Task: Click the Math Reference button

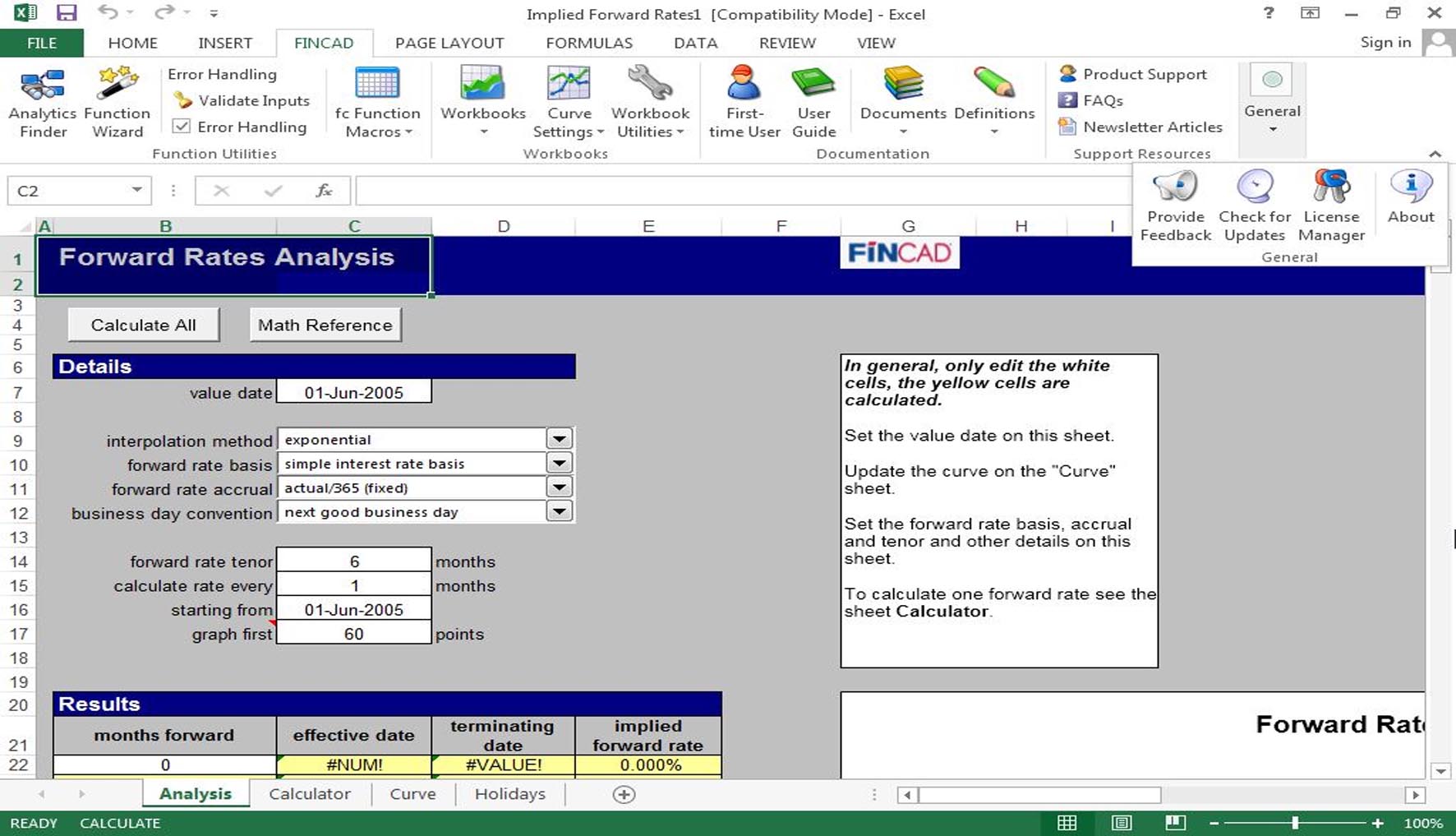Action: pyautogui.click(x=325, y=325)
